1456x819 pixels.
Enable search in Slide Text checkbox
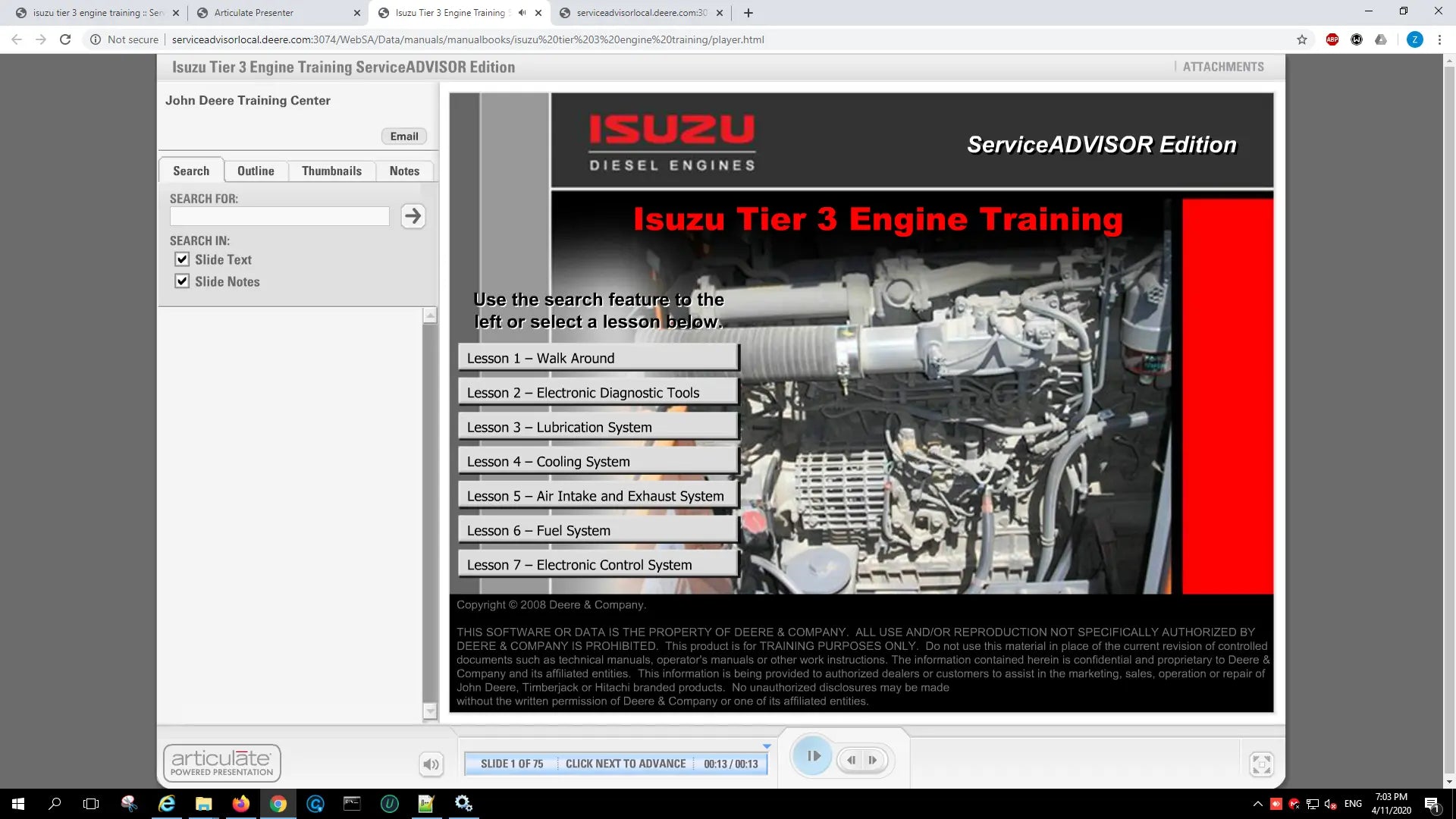click(182, 258)
